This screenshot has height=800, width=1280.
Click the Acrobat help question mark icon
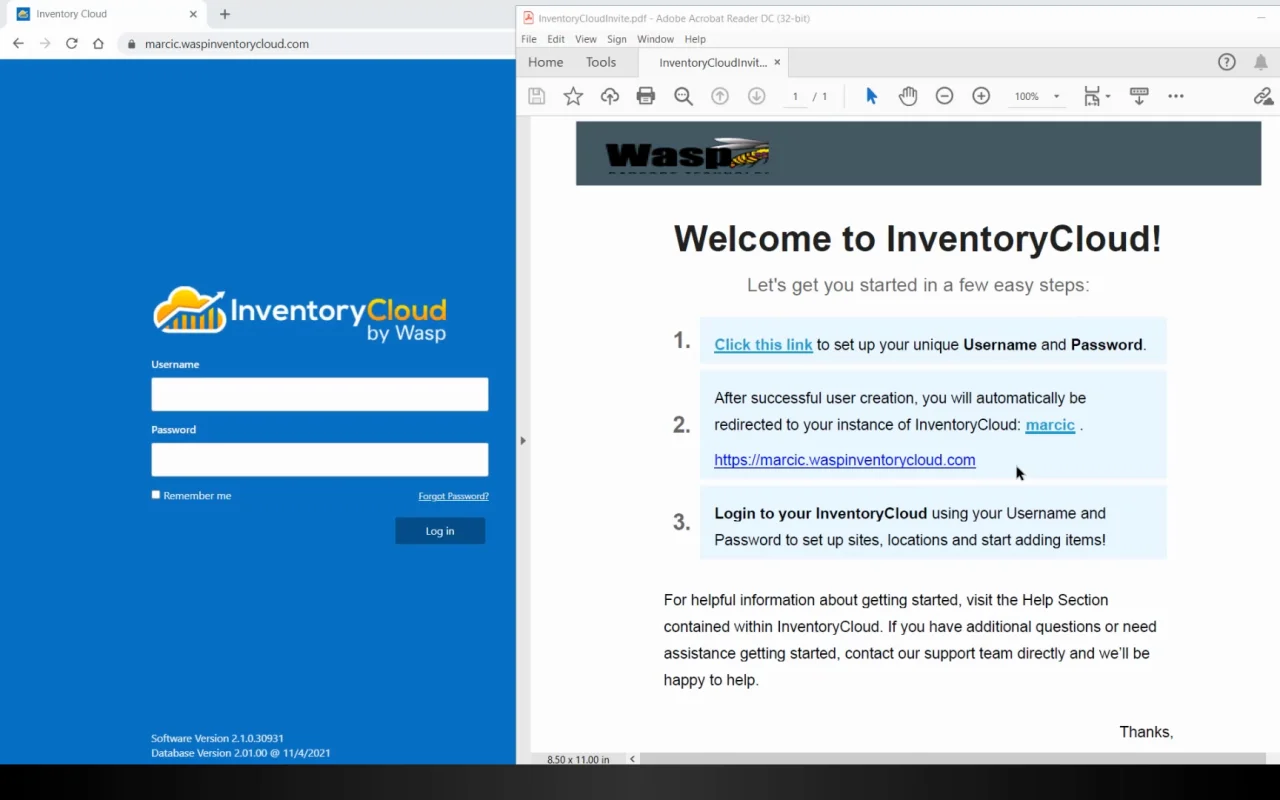(1227, 62)
